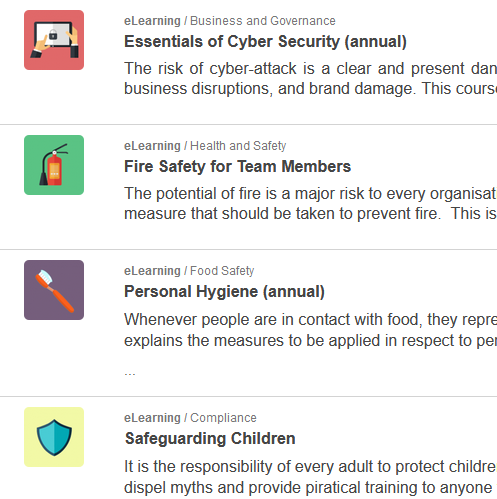Click the Food Safety category label
This screenshot has width=497, height=499.
pos(222,271)
